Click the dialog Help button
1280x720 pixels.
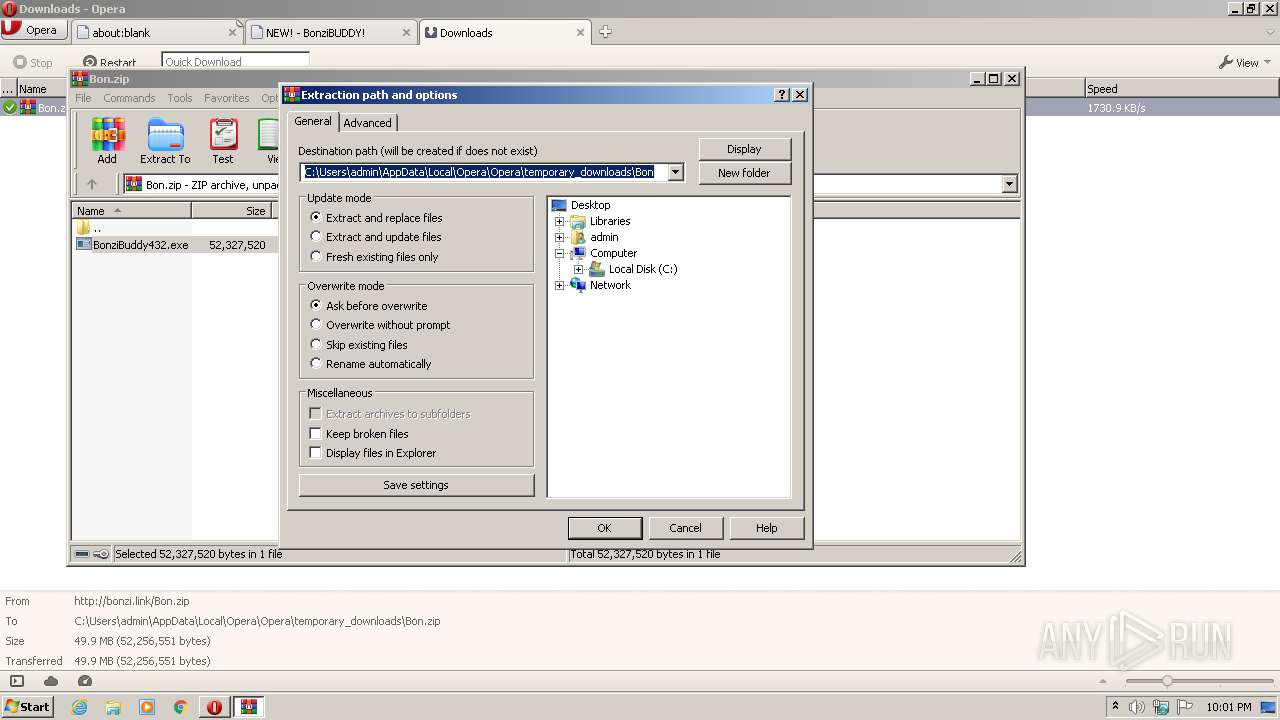[x=767, y=528]
